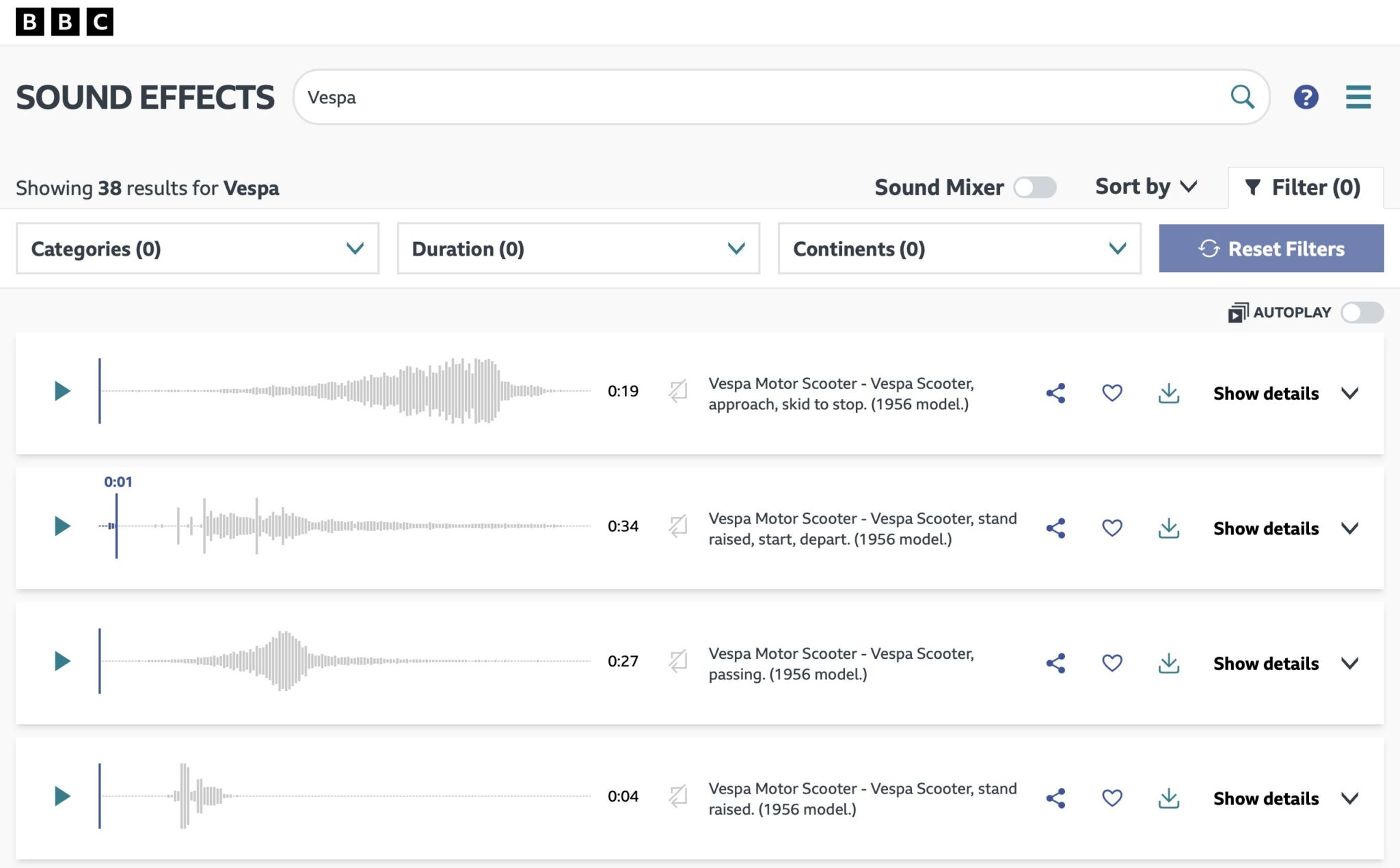
Task: Download the 'passing' sound
Action: (1169, 663)
